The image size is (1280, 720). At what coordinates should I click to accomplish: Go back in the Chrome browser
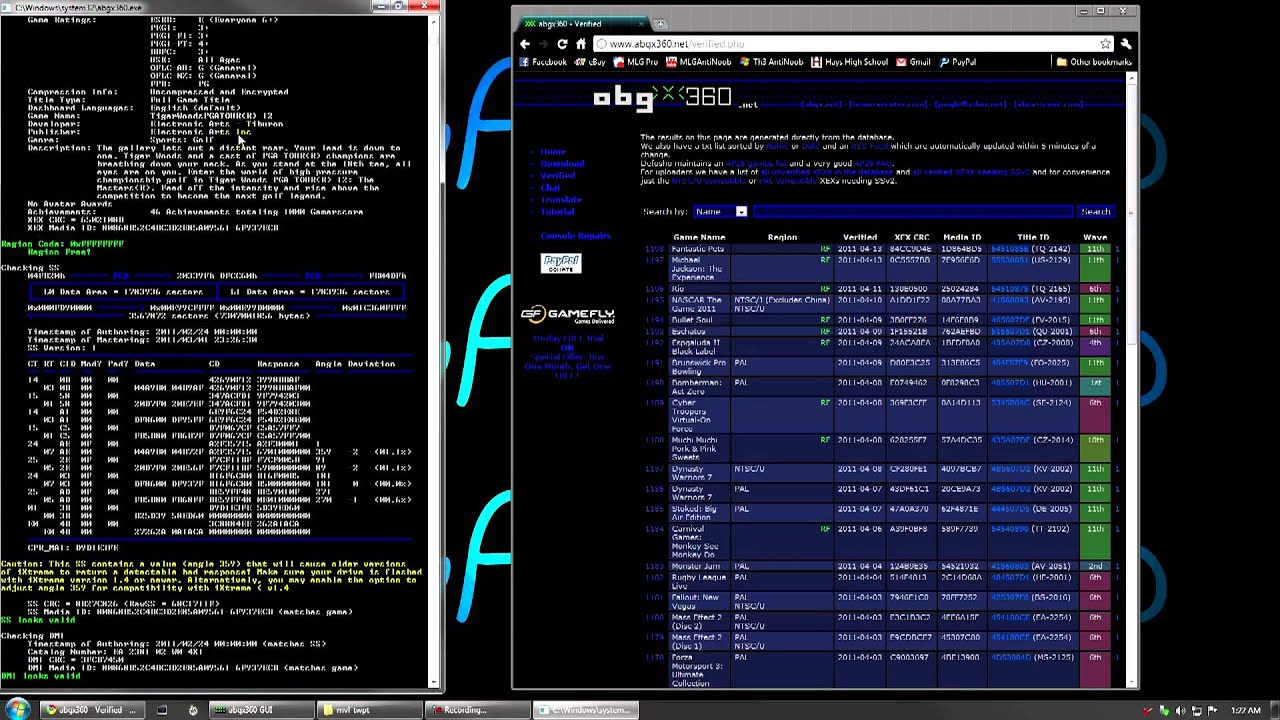click(525, 44)
